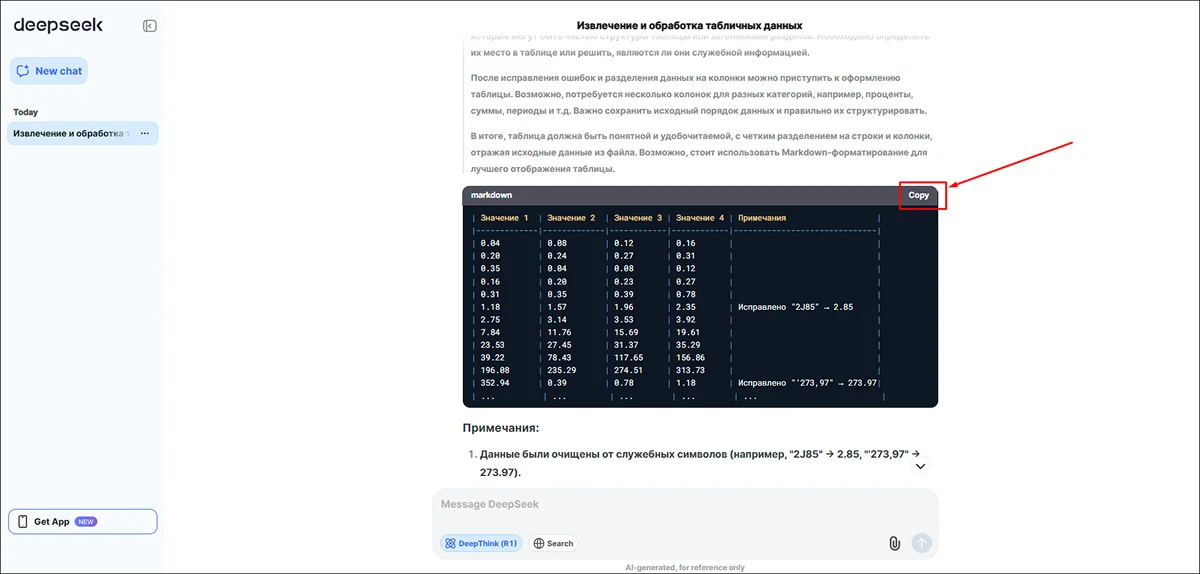The height and width of the screenshot is (574, 1200).
Task: Collapse the sidebar with the toggle icon
Action: click(149, 26)
